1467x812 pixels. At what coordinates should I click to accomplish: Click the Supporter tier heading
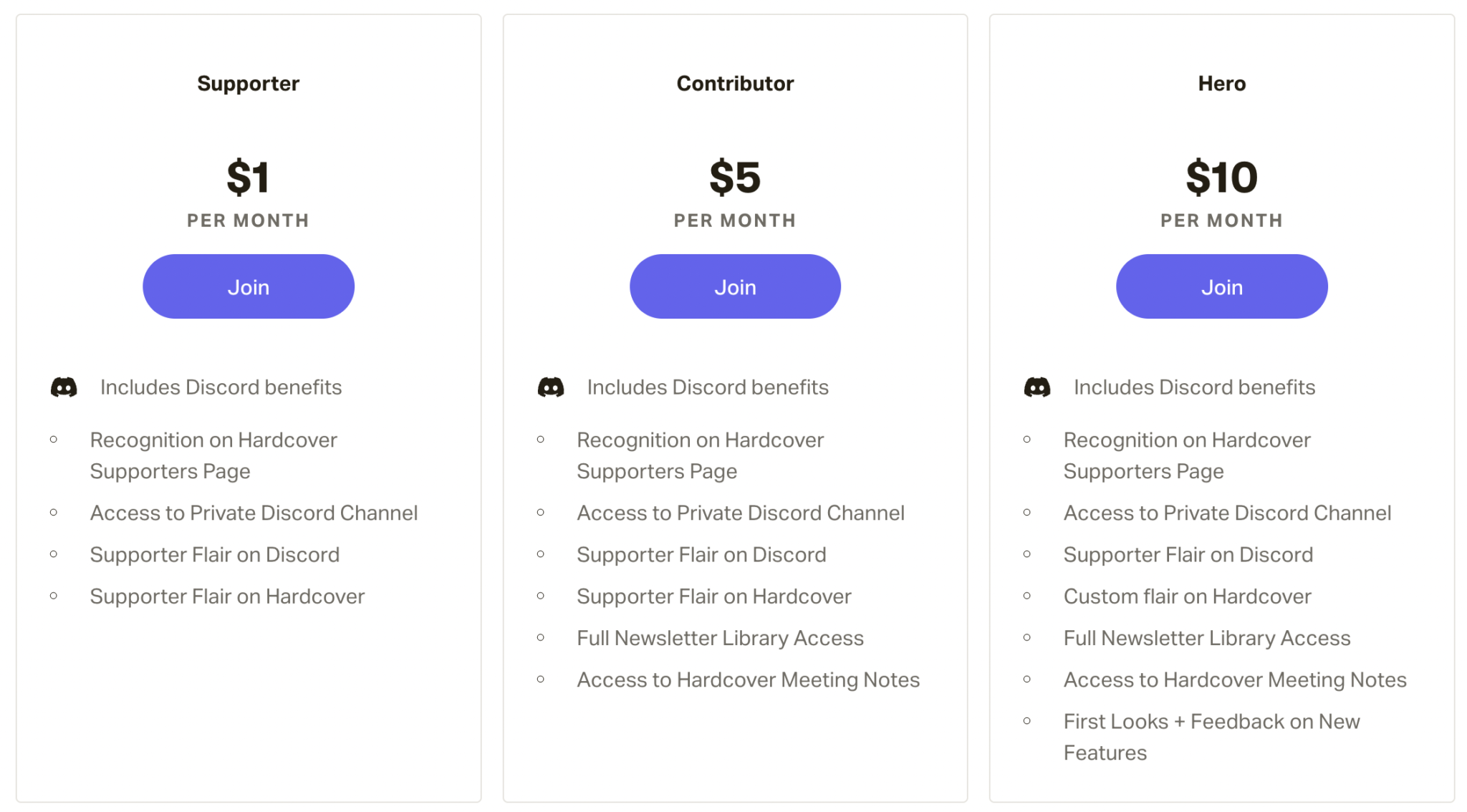point(248,84)
